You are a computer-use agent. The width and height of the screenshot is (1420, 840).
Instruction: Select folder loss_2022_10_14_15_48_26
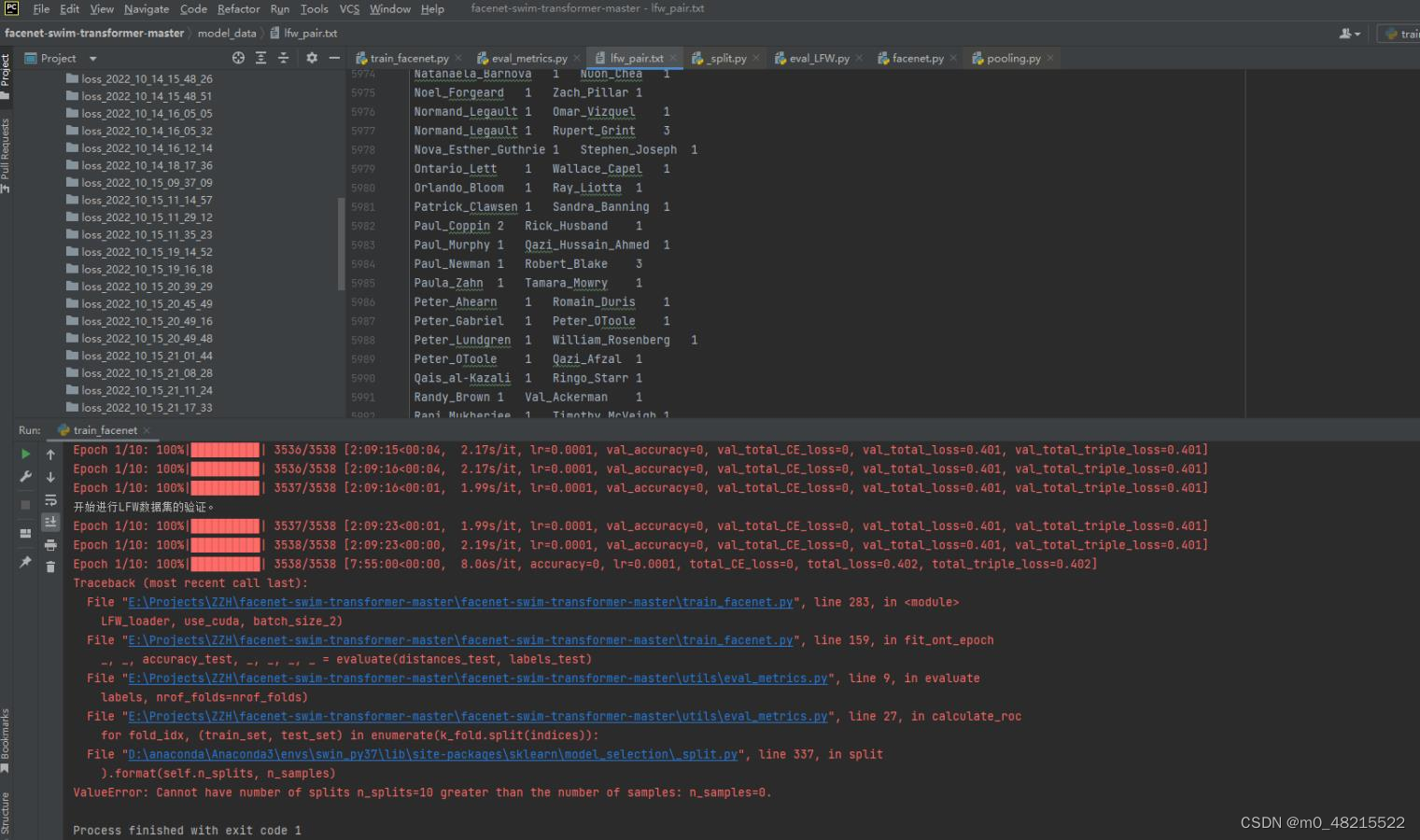tap(147, 79)
